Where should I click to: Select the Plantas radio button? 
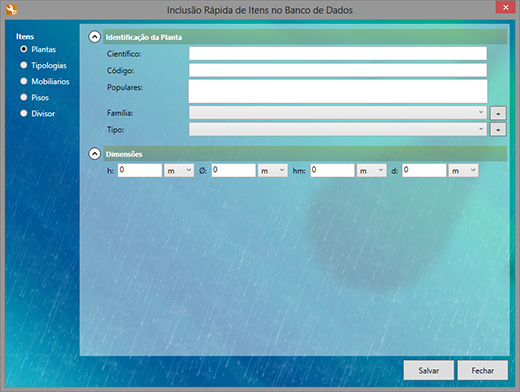[x=24, y=49]
